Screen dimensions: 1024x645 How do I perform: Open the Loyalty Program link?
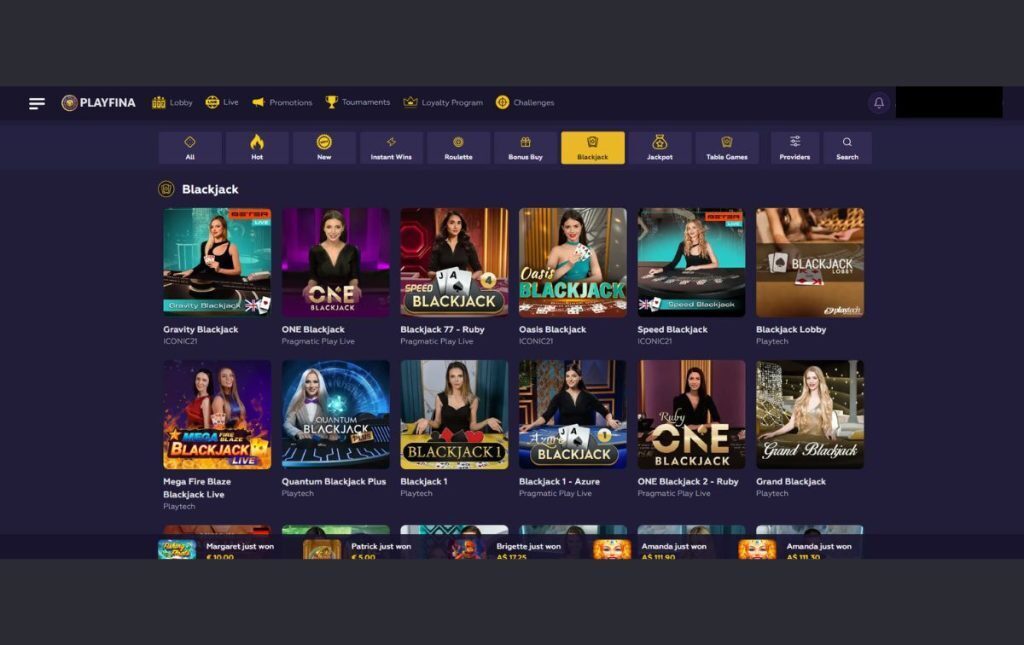point(443,102)
